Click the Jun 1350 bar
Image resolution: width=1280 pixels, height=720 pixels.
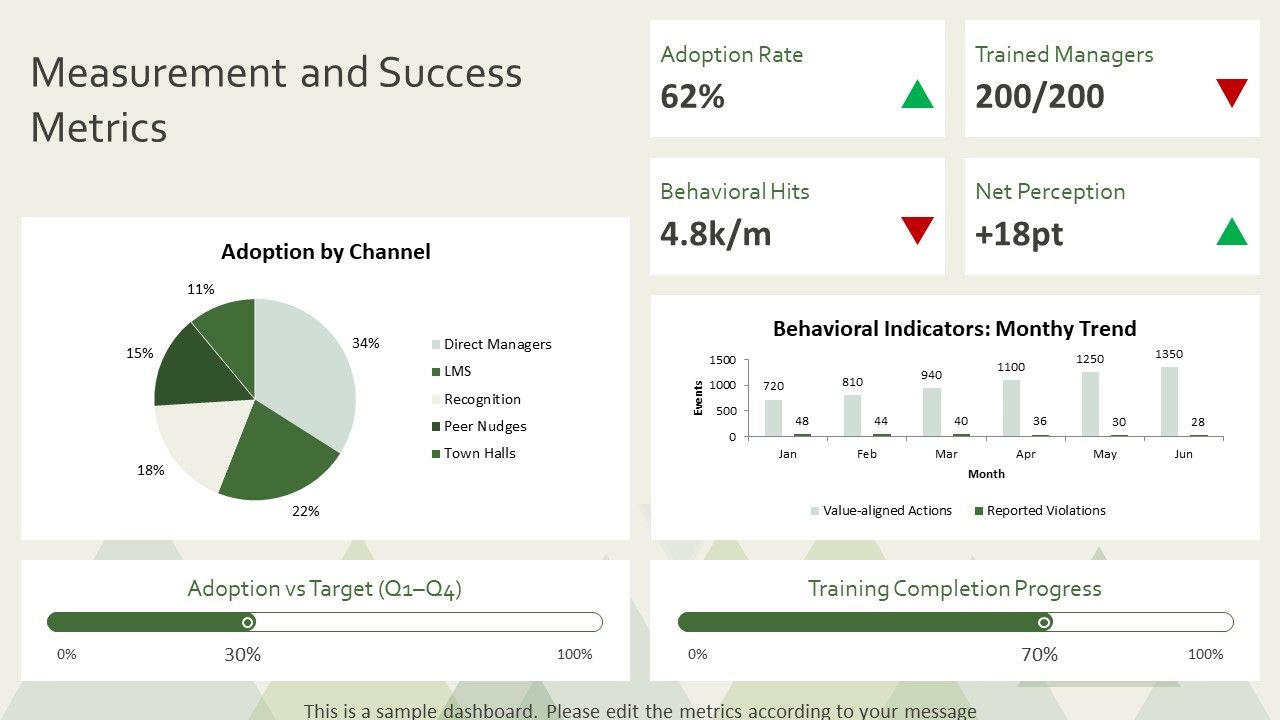tap(1169, 402)
